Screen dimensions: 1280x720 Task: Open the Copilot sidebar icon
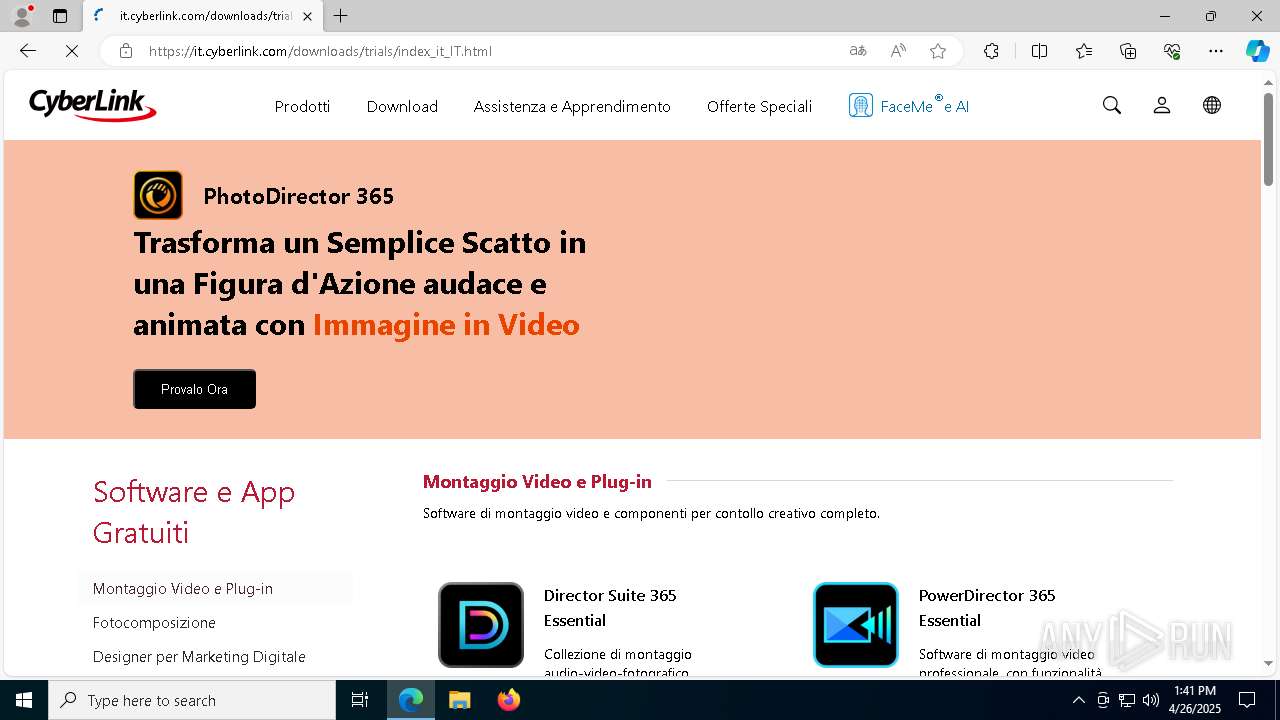1257,51
